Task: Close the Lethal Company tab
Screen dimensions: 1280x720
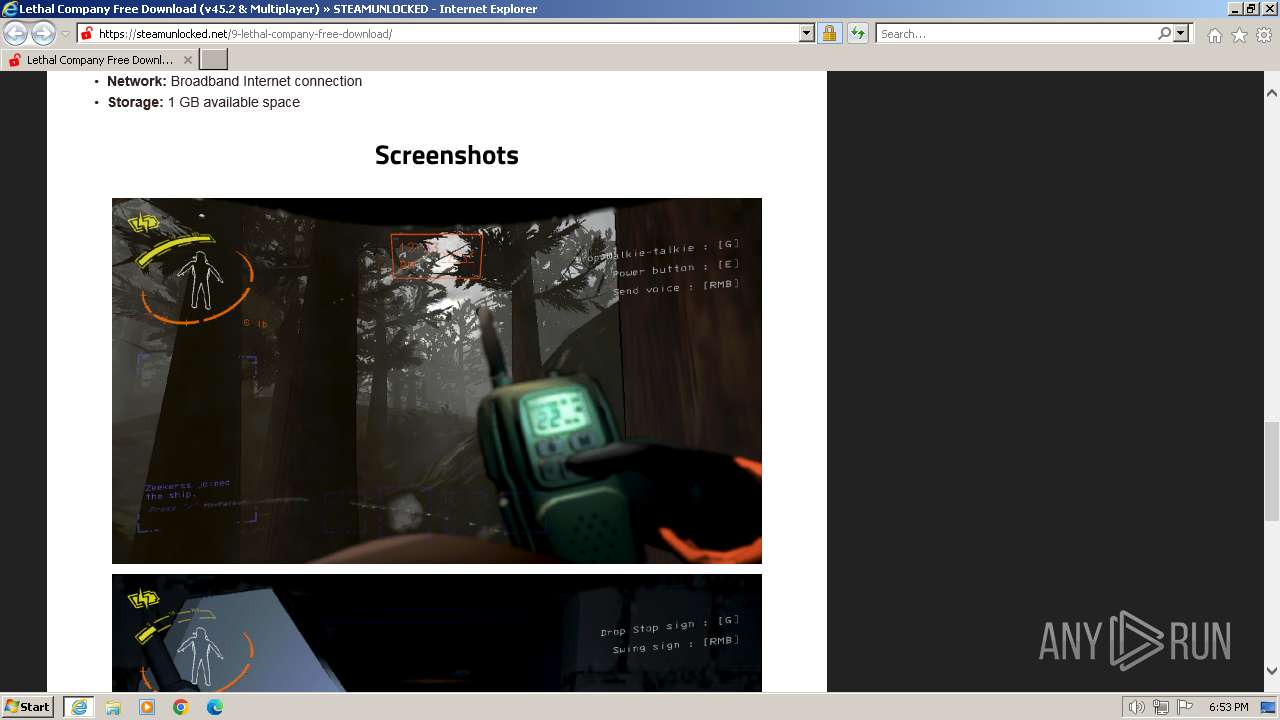Action: pos(188,60)
